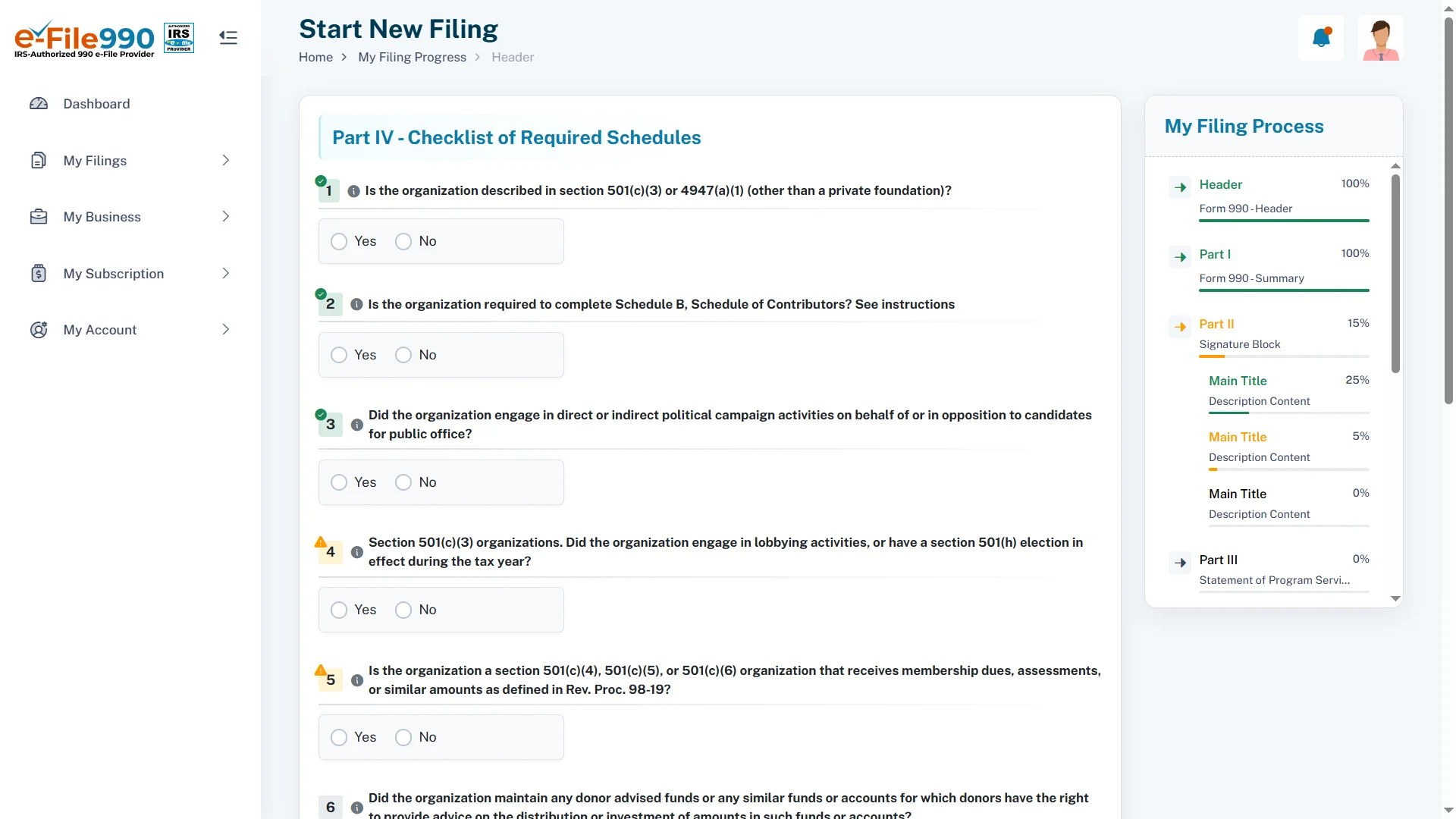Expand the My Filings menu
This screenshot has height=819, width=1456.
pos(225,160)
